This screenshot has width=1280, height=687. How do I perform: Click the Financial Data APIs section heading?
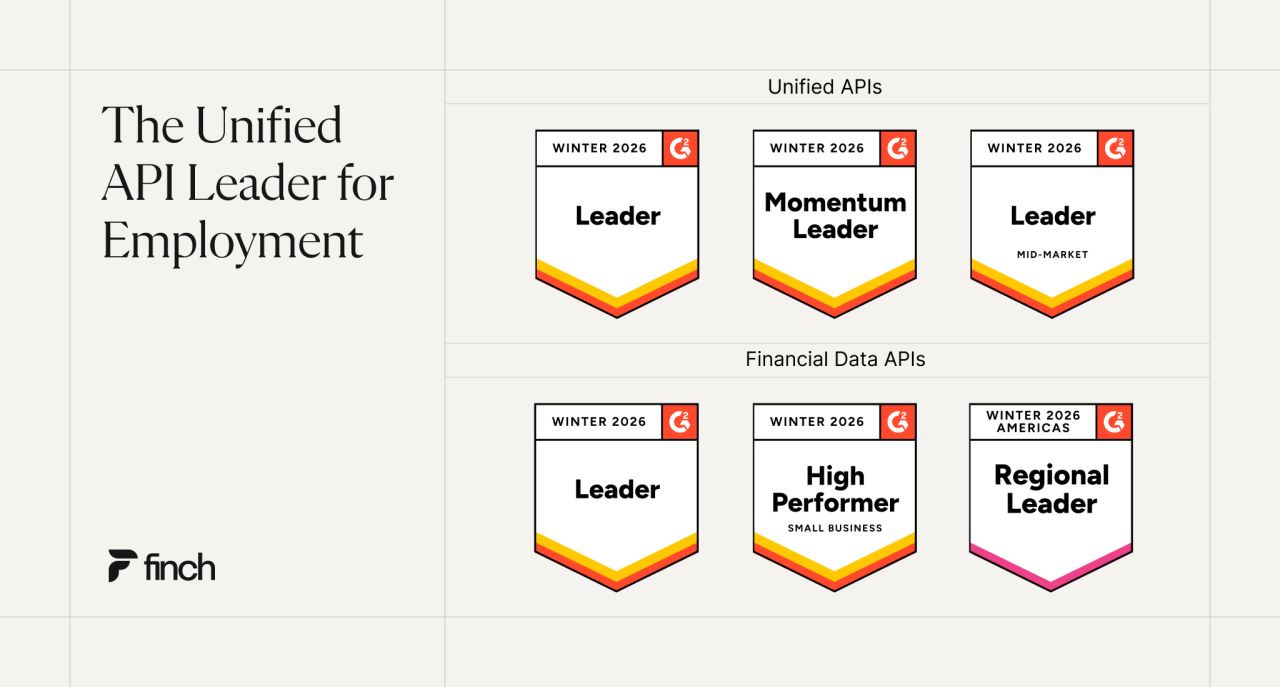click(835, 359)
